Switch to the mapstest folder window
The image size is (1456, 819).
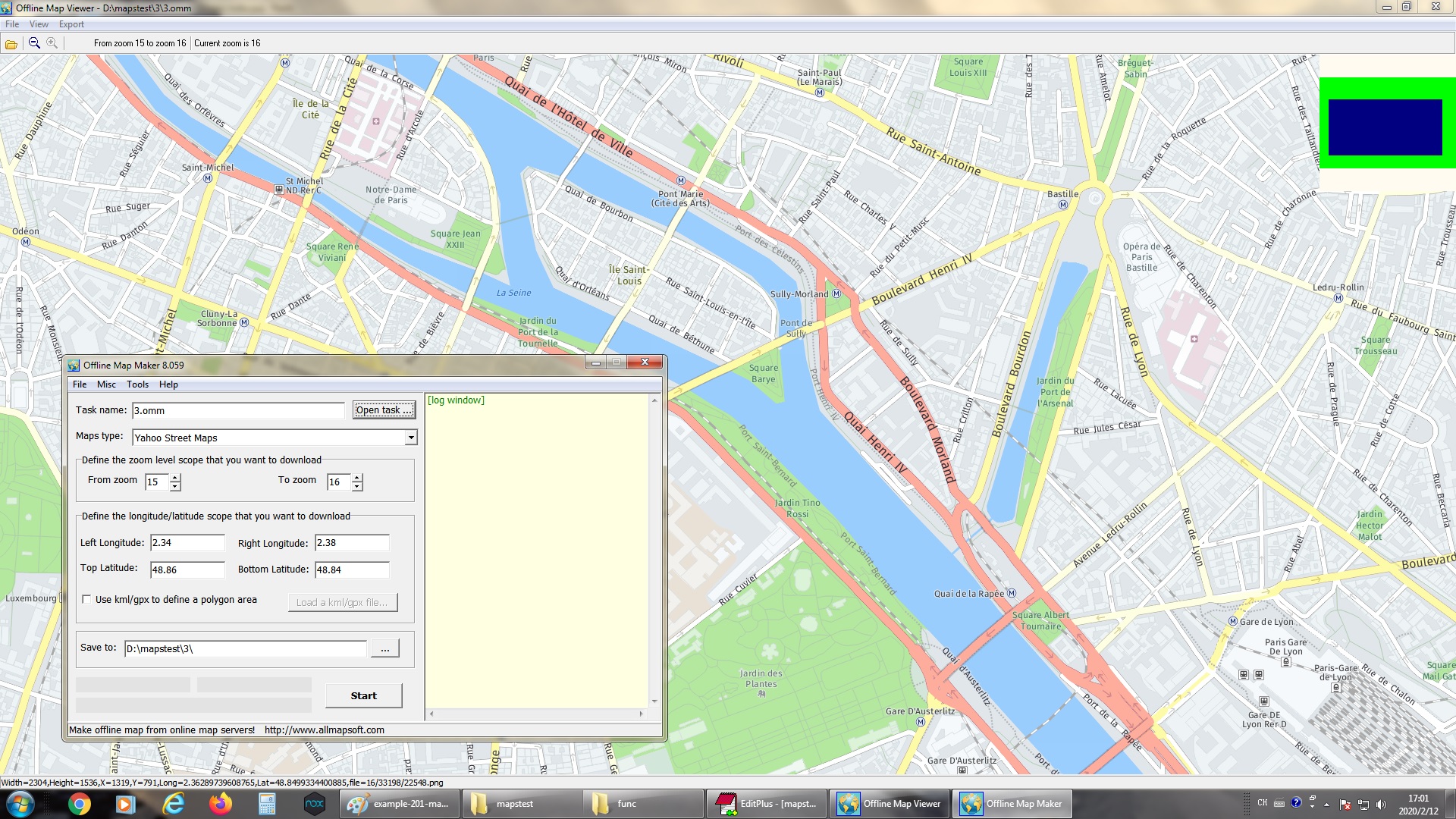pos(522,804)
